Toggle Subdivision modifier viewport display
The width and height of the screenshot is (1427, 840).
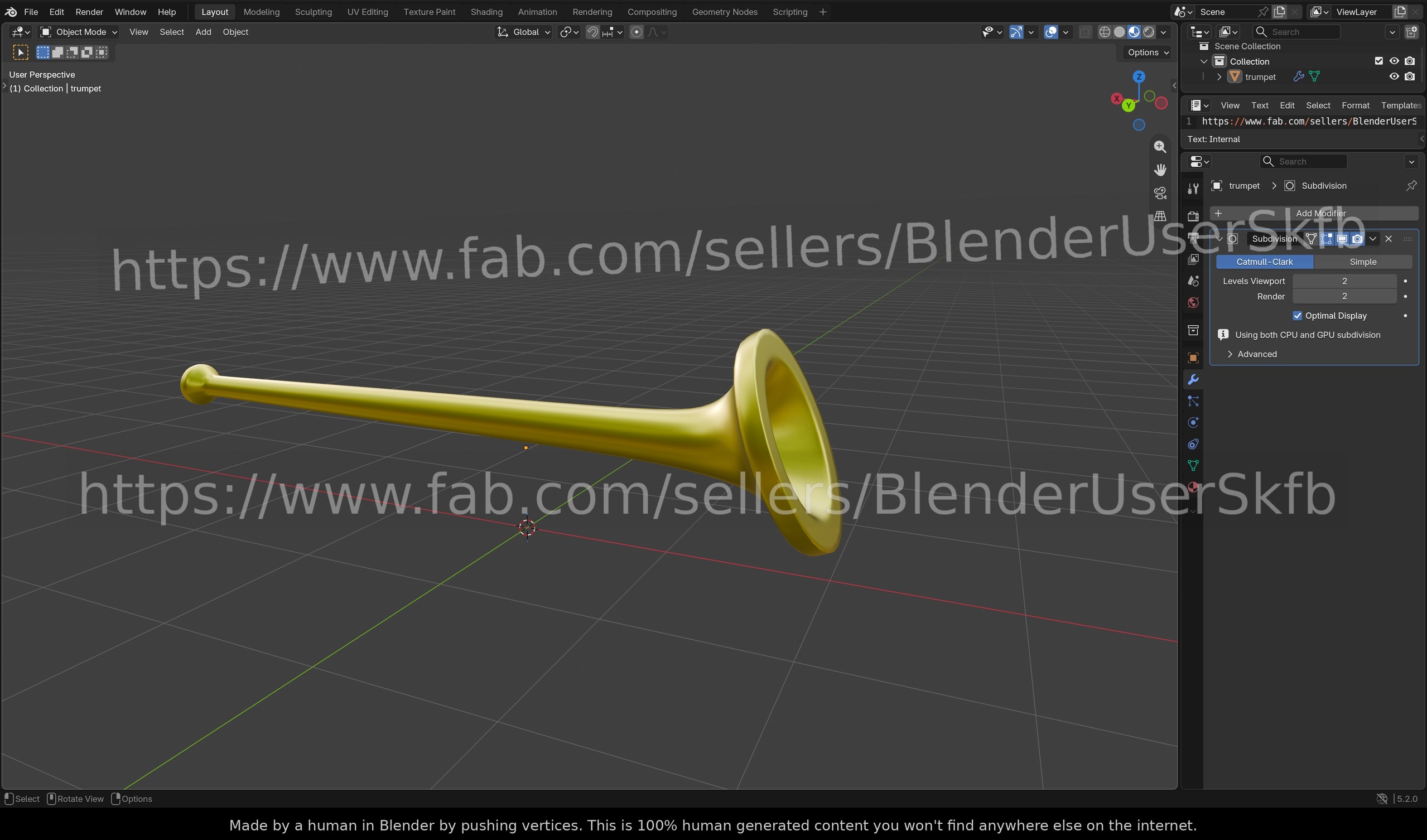[x=1342, y=239]
